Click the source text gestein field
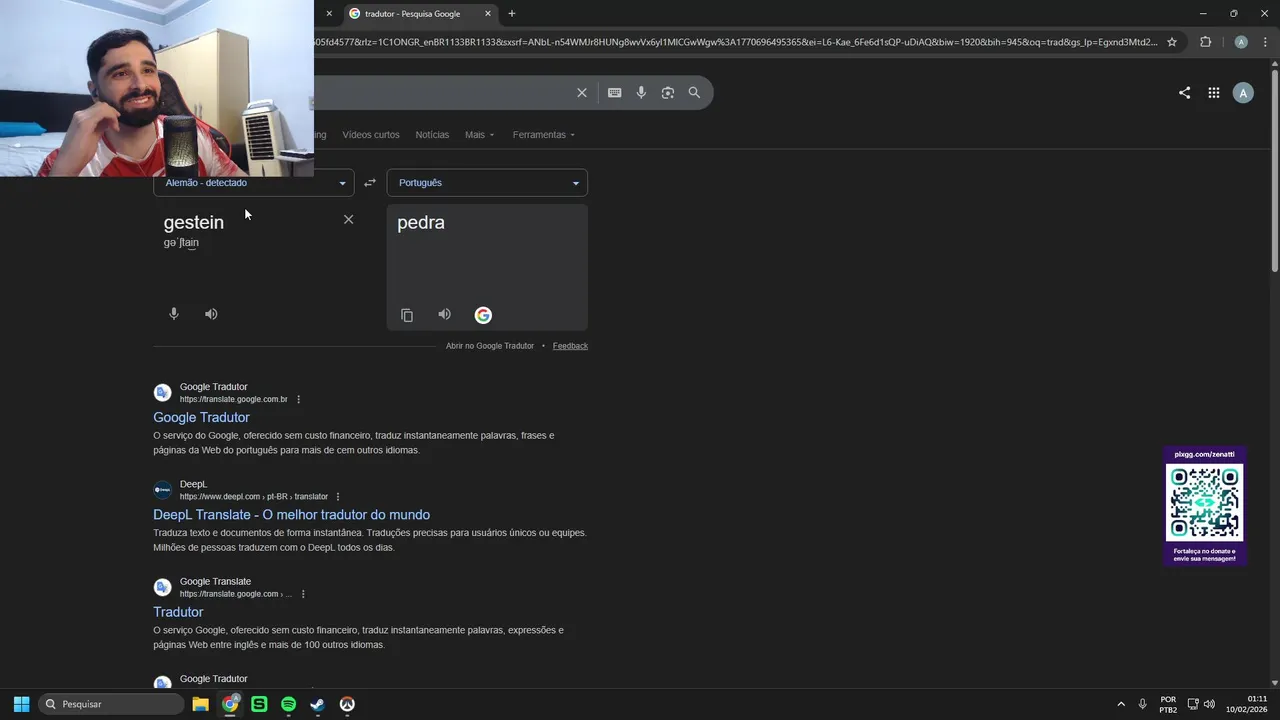Screen dimensions: 1280x720 (194, 222)
